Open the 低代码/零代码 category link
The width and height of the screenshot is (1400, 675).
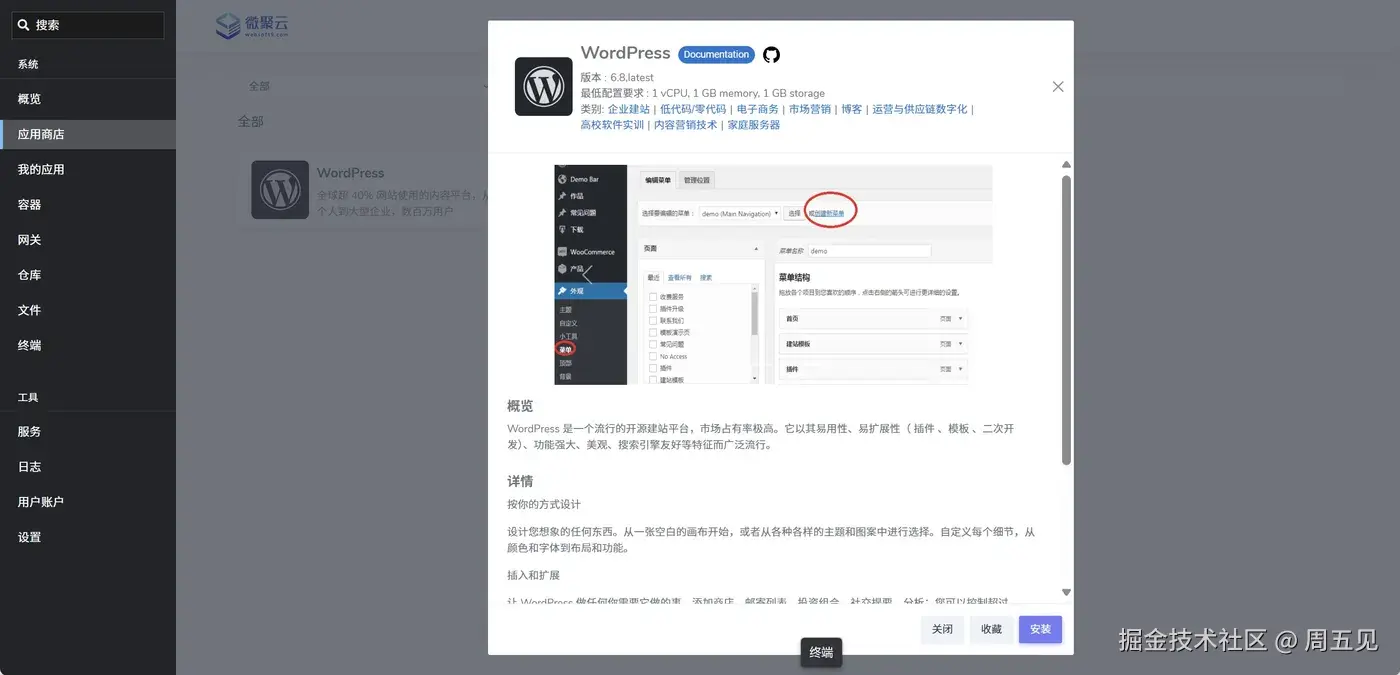(x=693, y=109)
